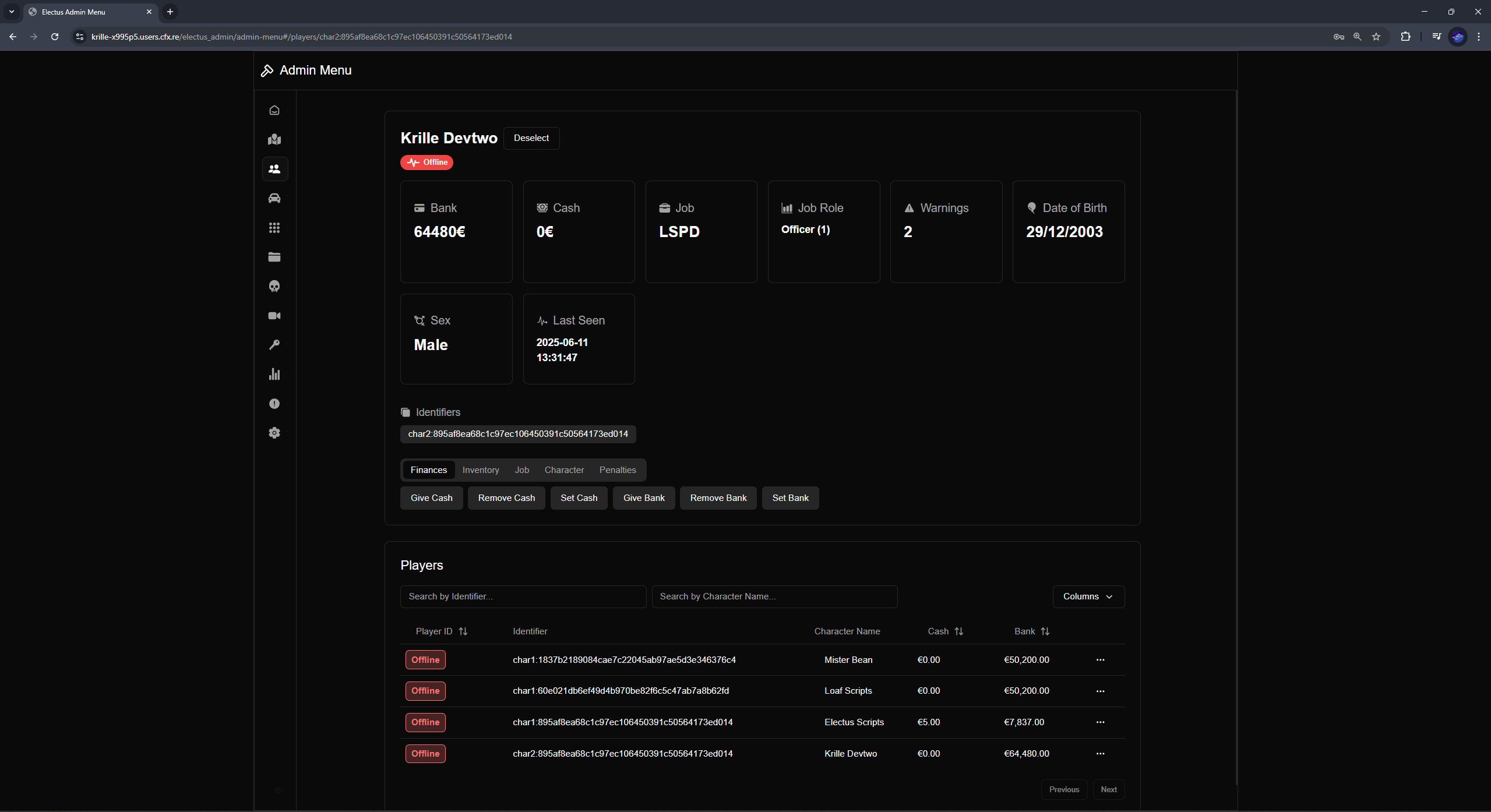Expand the row actions for Mister Bean
This screenshot has height=812, width=1491.
(x=1100, y=659)
